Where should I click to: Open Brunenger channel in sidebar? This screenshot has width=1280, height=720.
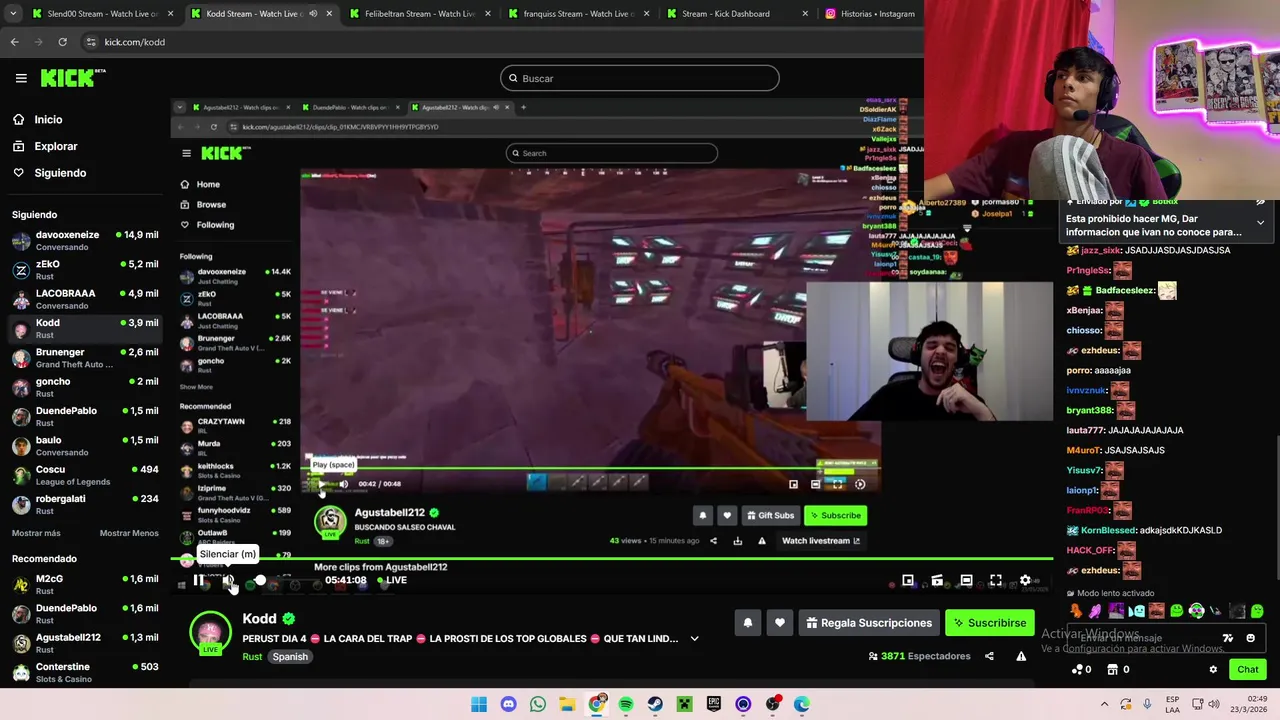[x=85, y=358]
